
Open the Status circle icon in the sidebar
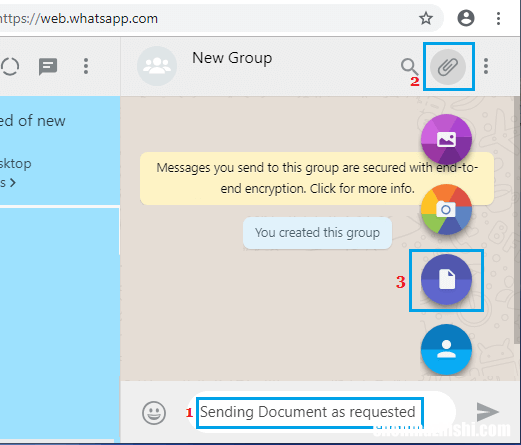pos(10,66)
